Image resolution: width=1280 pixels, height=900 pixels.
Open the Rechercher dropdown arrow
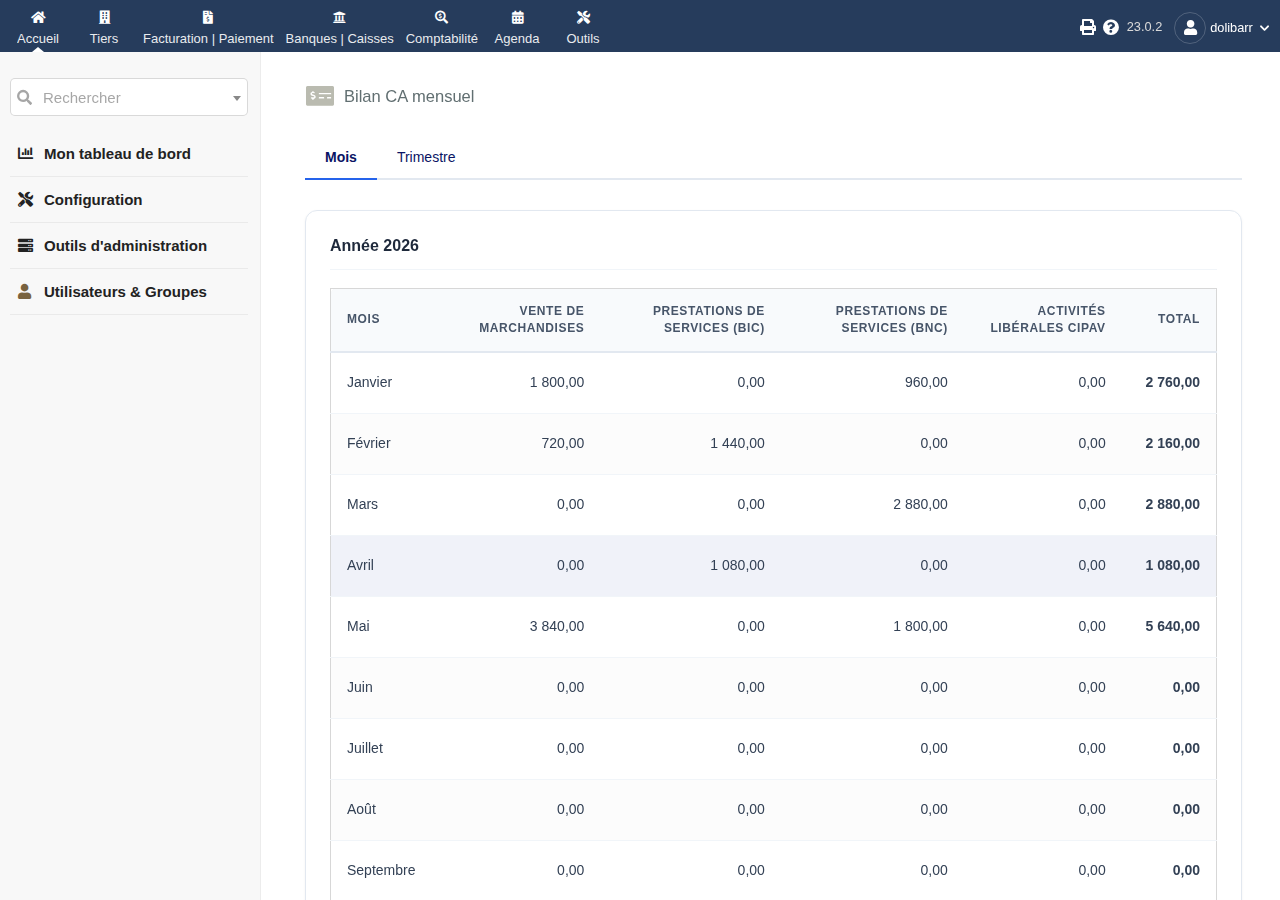click(x=237, y=98)
